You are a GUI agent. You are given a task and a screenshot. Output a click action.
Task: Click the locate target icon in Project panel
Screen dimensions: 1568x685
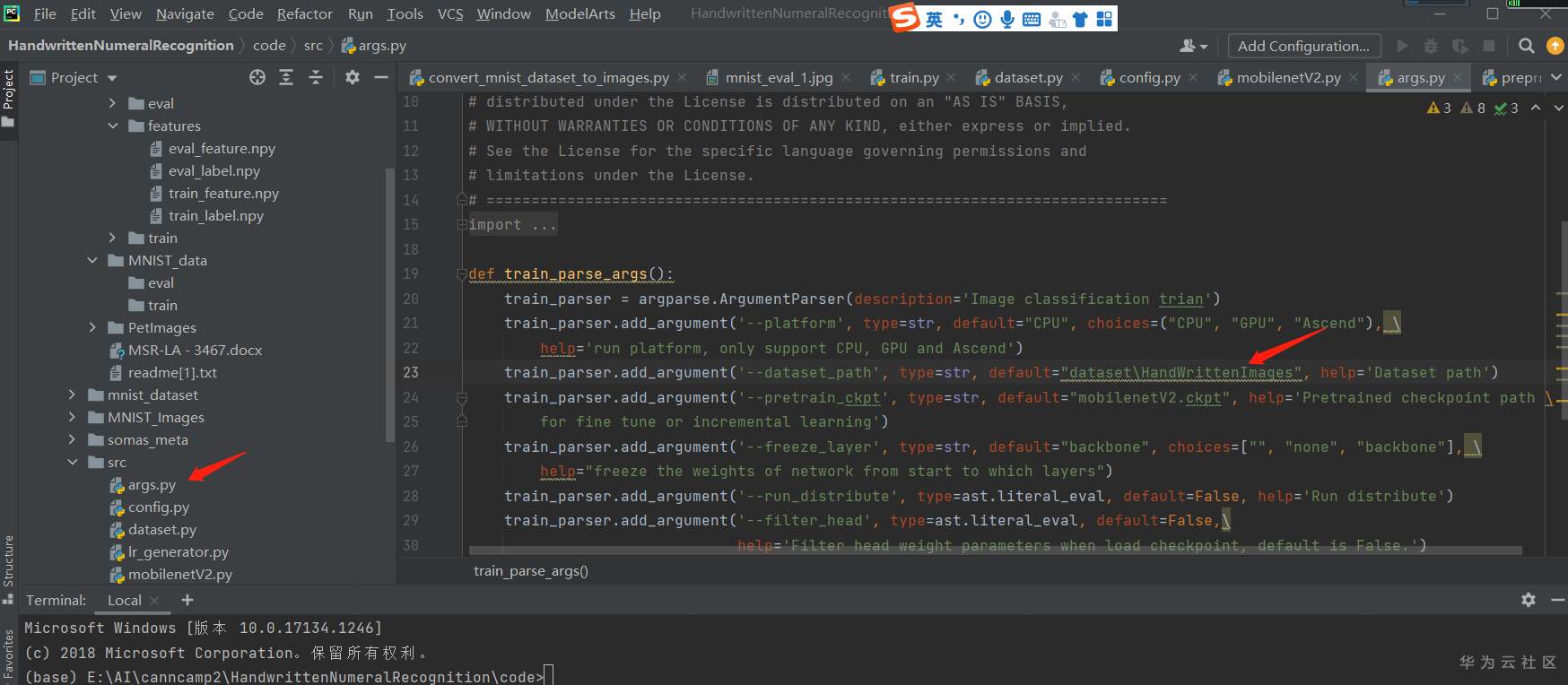[x=257, y=77]
